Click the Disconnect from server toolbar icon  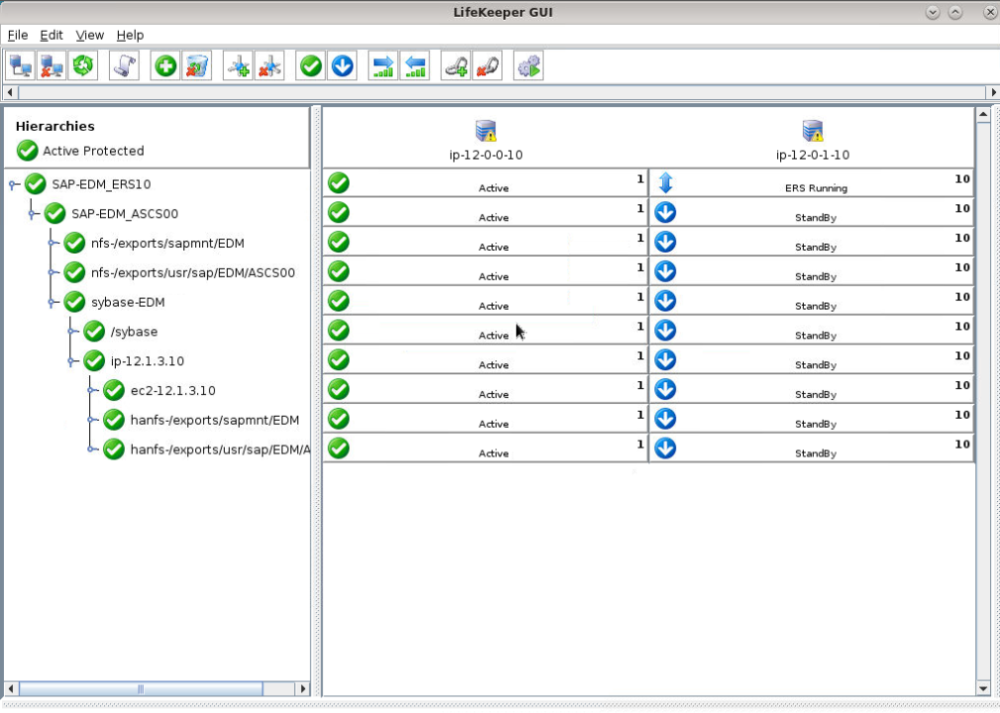point(52,66)
